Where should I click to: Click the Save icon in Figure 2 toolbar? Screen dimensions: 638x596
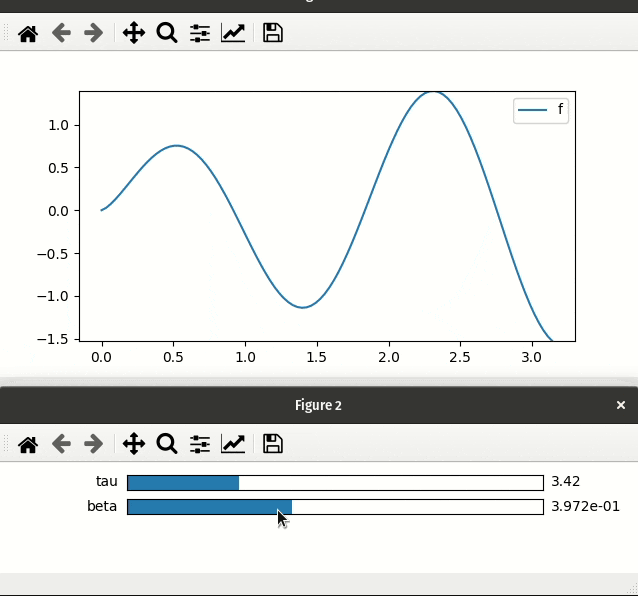coord(272,444)
